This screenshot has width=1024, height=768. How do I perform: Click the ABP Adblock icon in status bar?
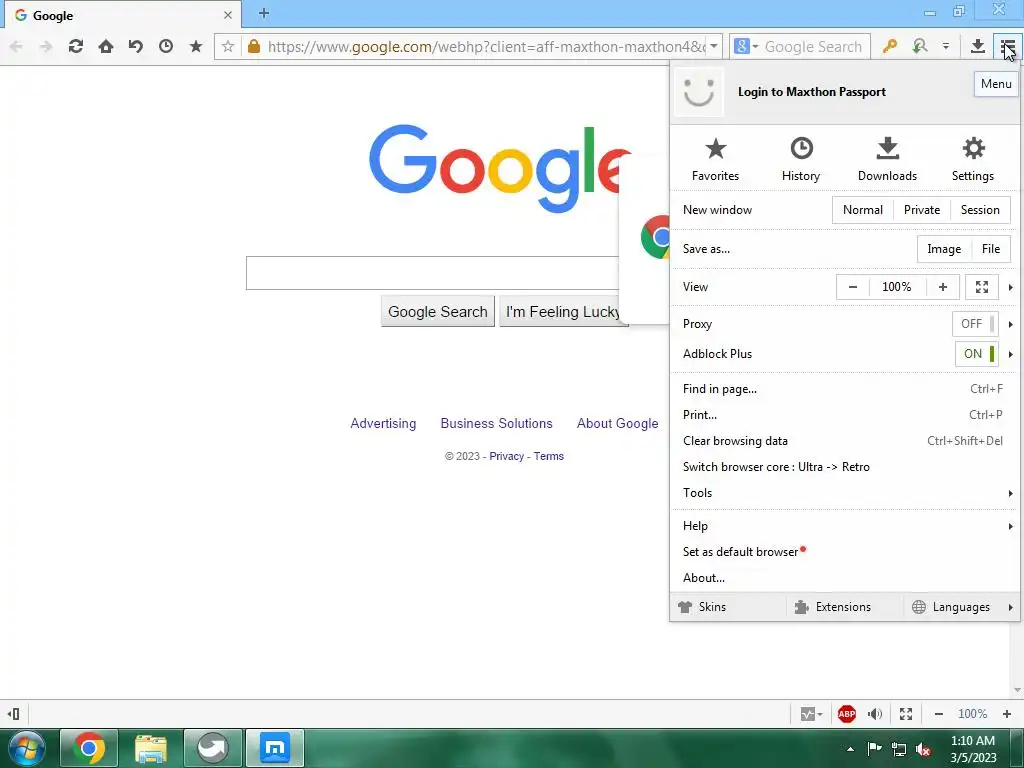847,714
